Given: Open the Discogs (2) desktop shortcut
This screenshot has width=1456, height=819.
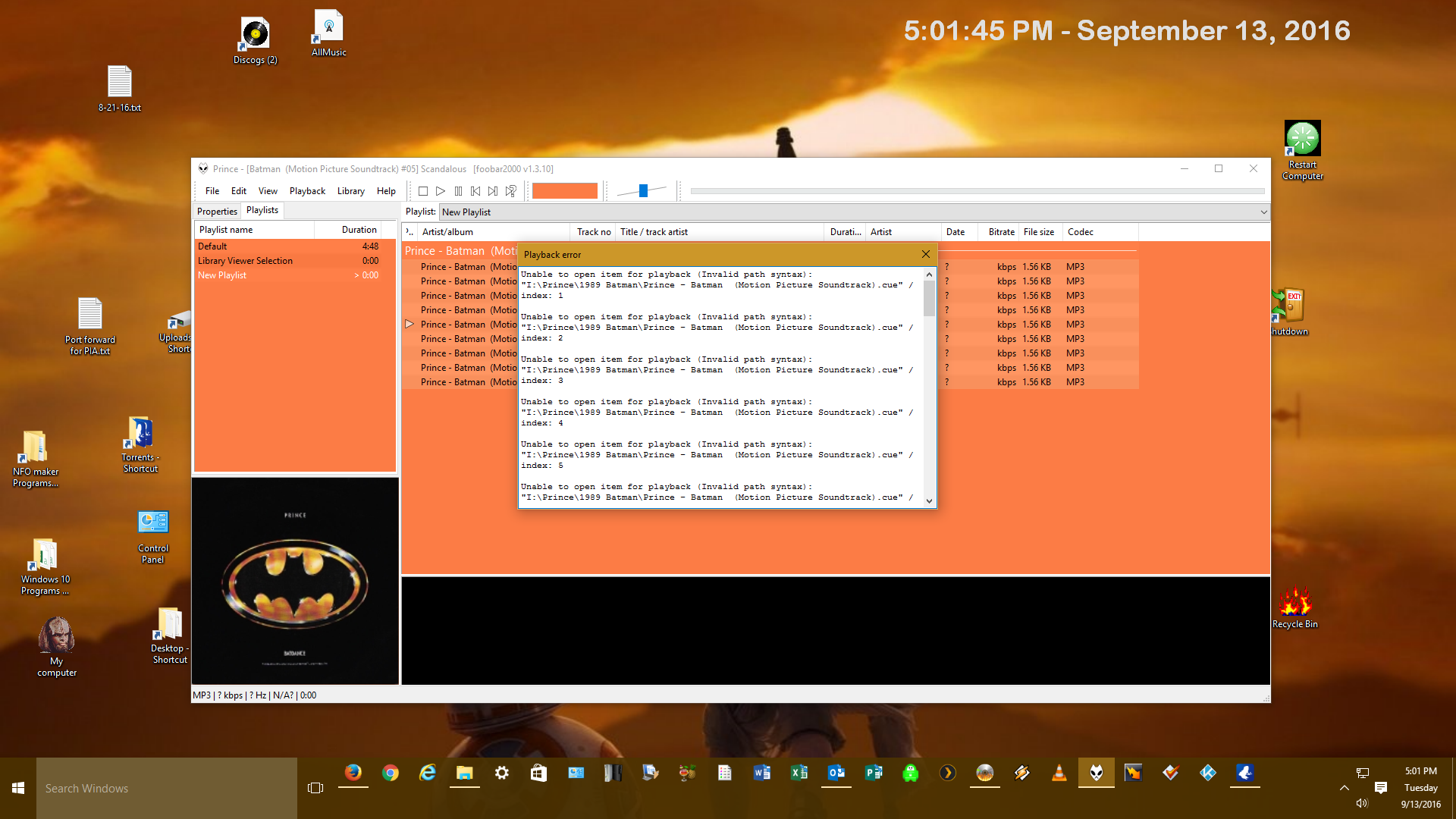Looking at the screenshot, I should coord(256,41).
